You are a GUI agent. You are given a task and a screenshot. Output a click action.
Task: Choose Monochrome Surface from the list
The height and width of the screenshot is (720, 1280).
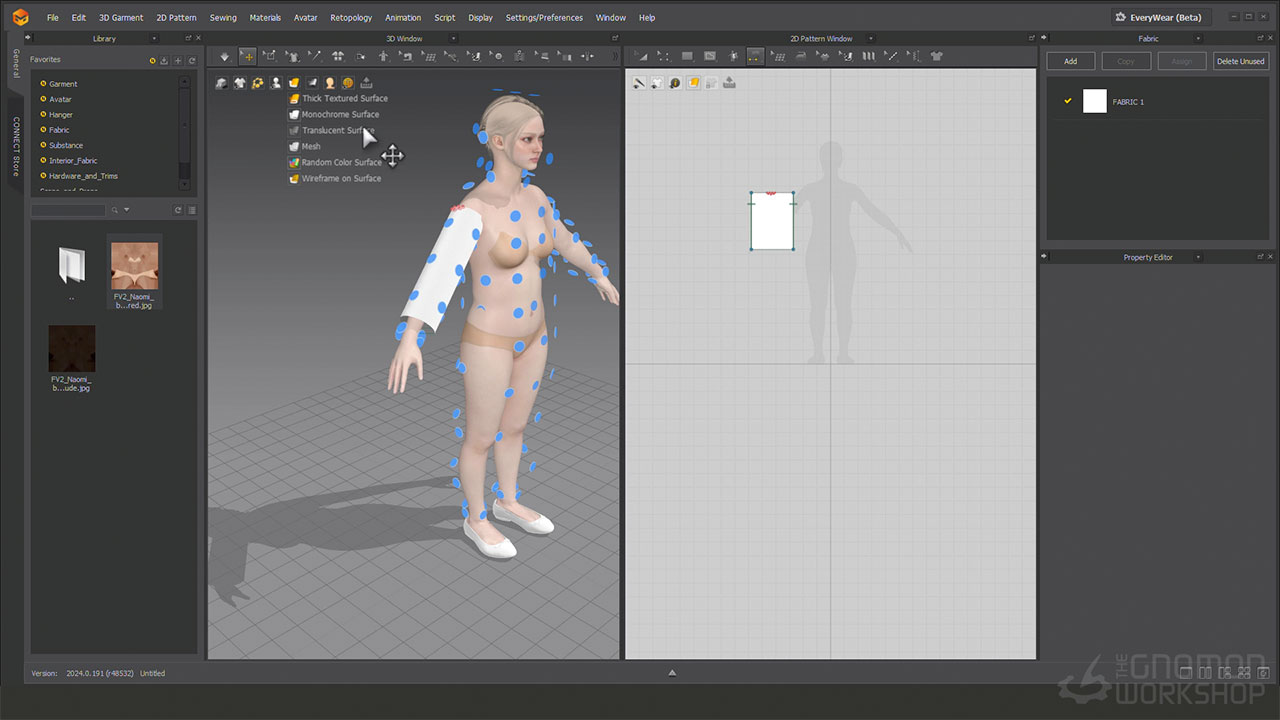pyautogui.click(x=340, y=114)
